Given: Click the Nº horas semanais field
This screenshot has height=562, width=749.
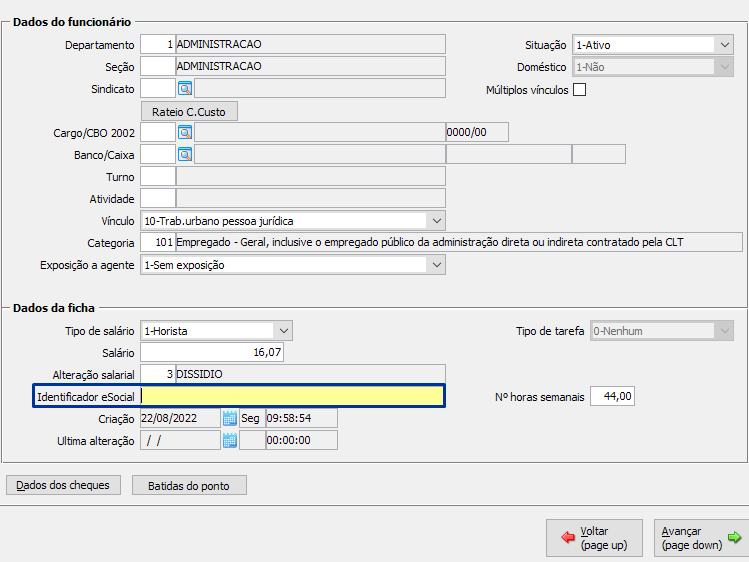Looking at the screenshot, I should coord(612,396).
